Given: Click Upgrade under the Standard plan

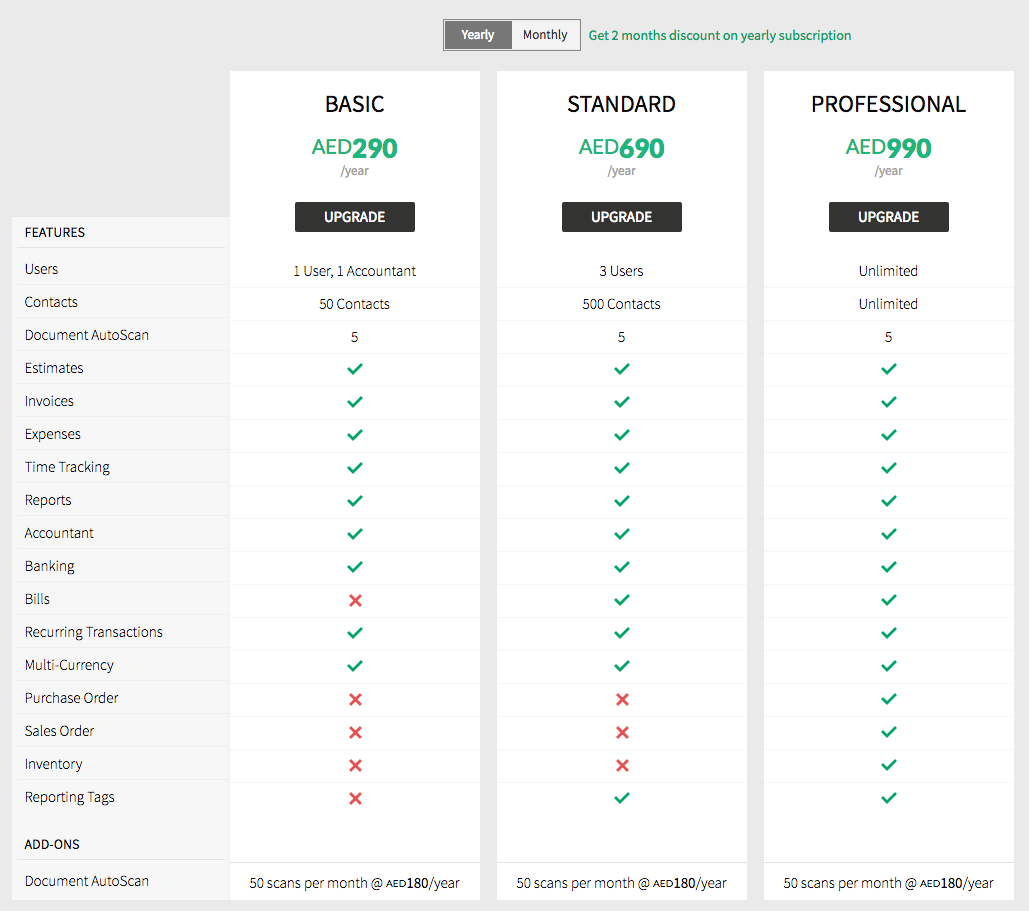Looking at the screenshot, I should 621,217.
